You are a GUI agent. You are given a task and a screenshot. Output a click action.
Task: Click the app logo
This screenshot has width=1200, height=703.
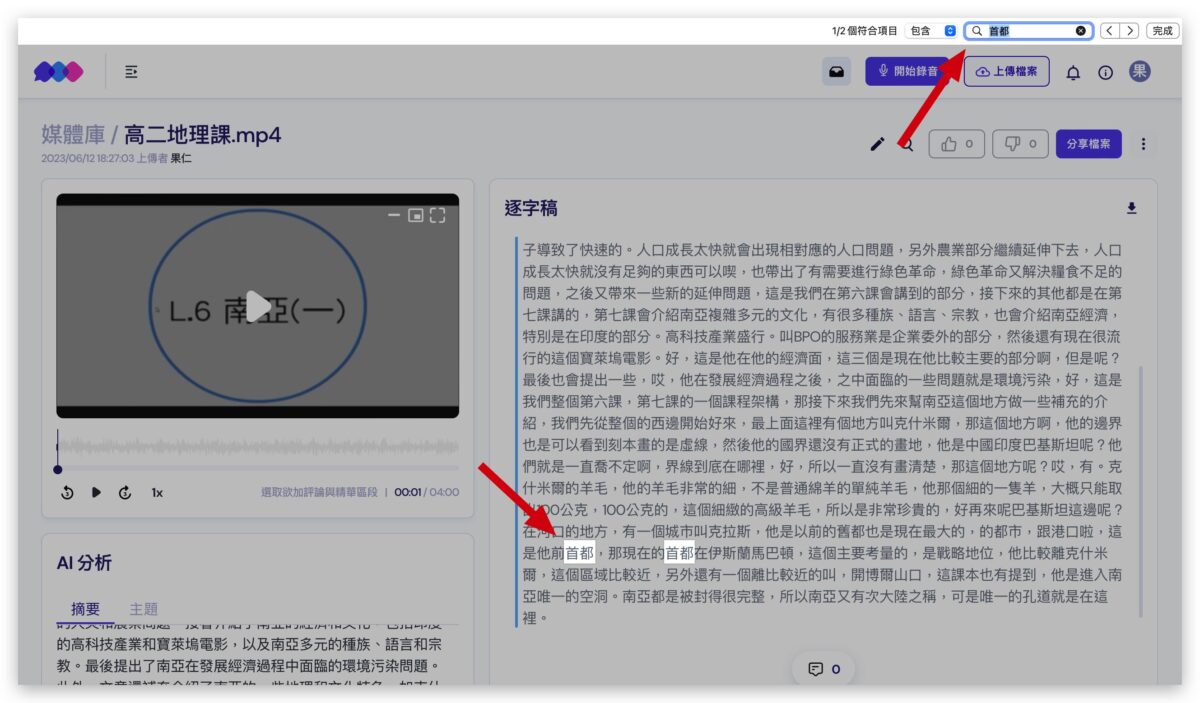58,71
